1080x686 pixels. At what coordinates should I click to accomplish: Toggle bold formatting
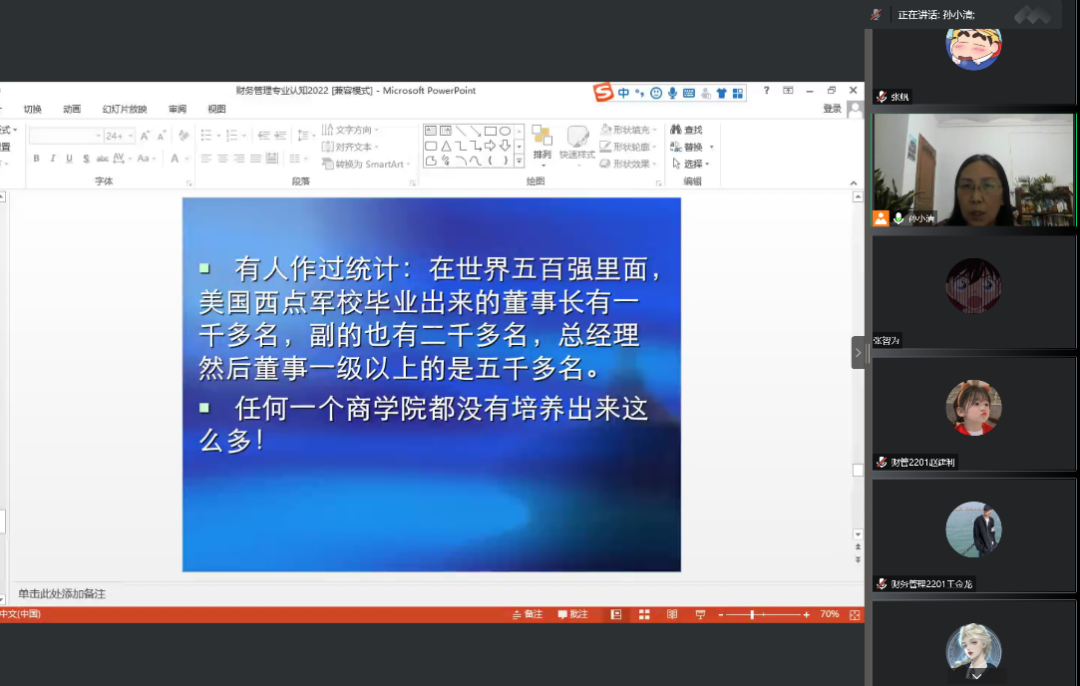[x=37, y=158]
